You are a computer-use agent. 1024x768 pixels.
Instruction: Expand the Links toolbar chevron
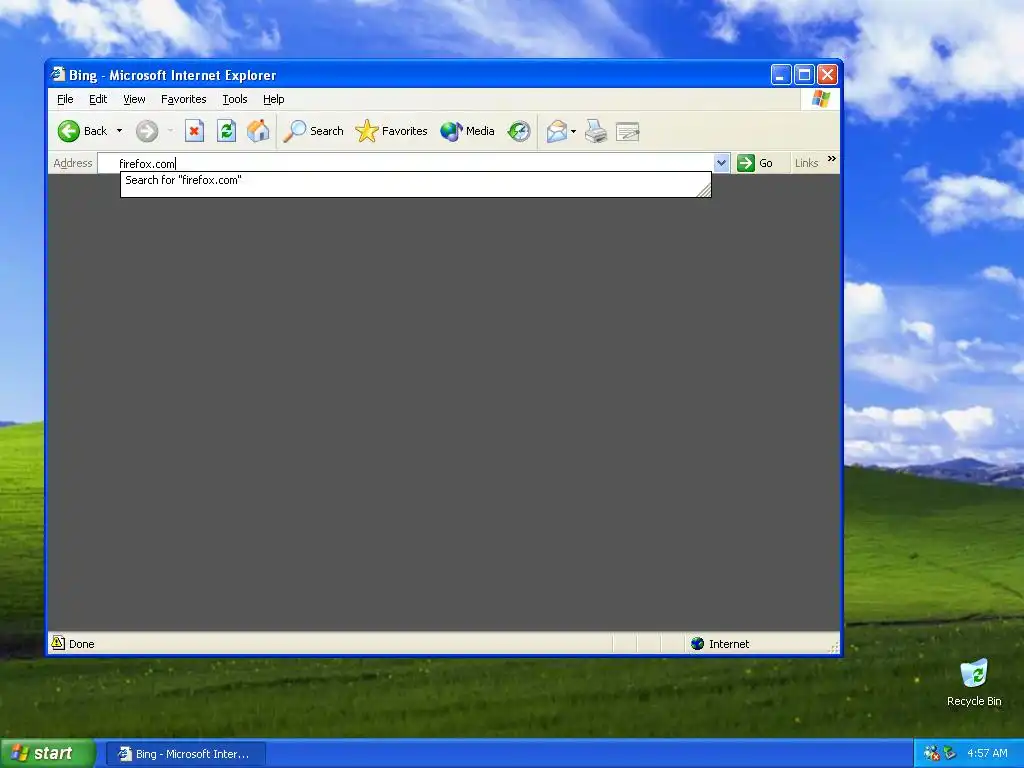click(831, 159)
